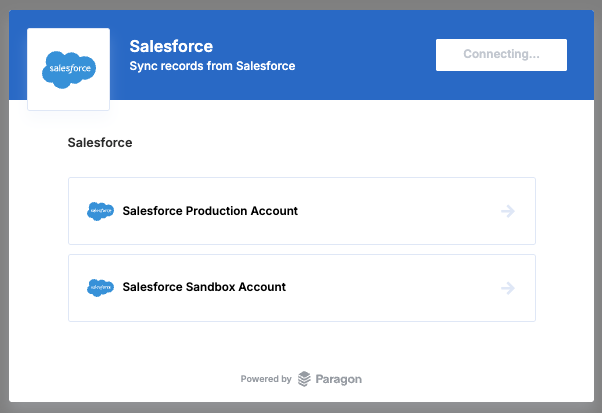Choose the Salesforce Sandbox Account label
Image resolution: width=602 pixels, height=413 pixels.
click(204, 287)
